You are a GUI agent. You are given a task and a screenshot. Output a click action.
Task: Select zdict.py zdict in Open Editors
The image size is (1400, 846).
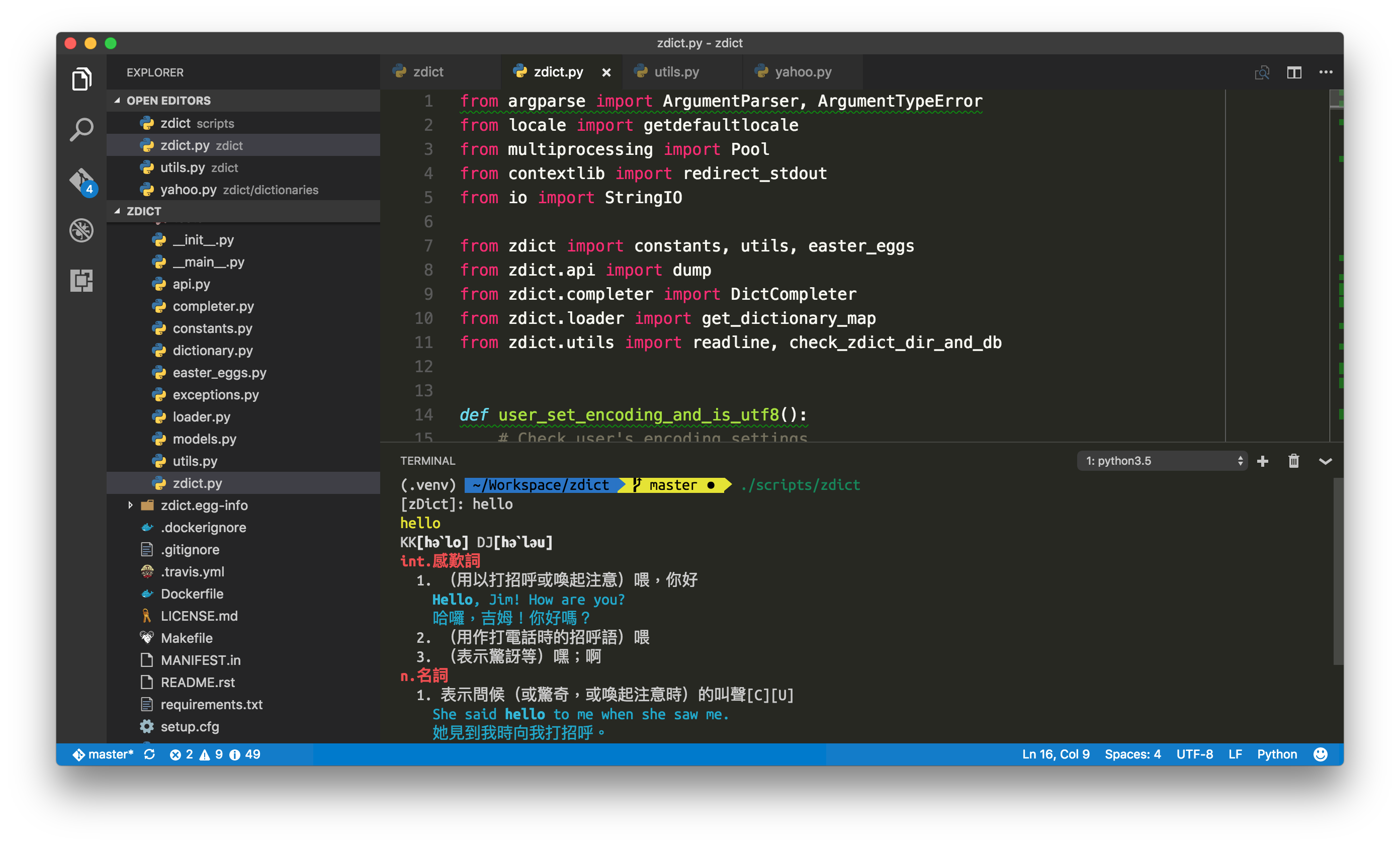[243, 145]
